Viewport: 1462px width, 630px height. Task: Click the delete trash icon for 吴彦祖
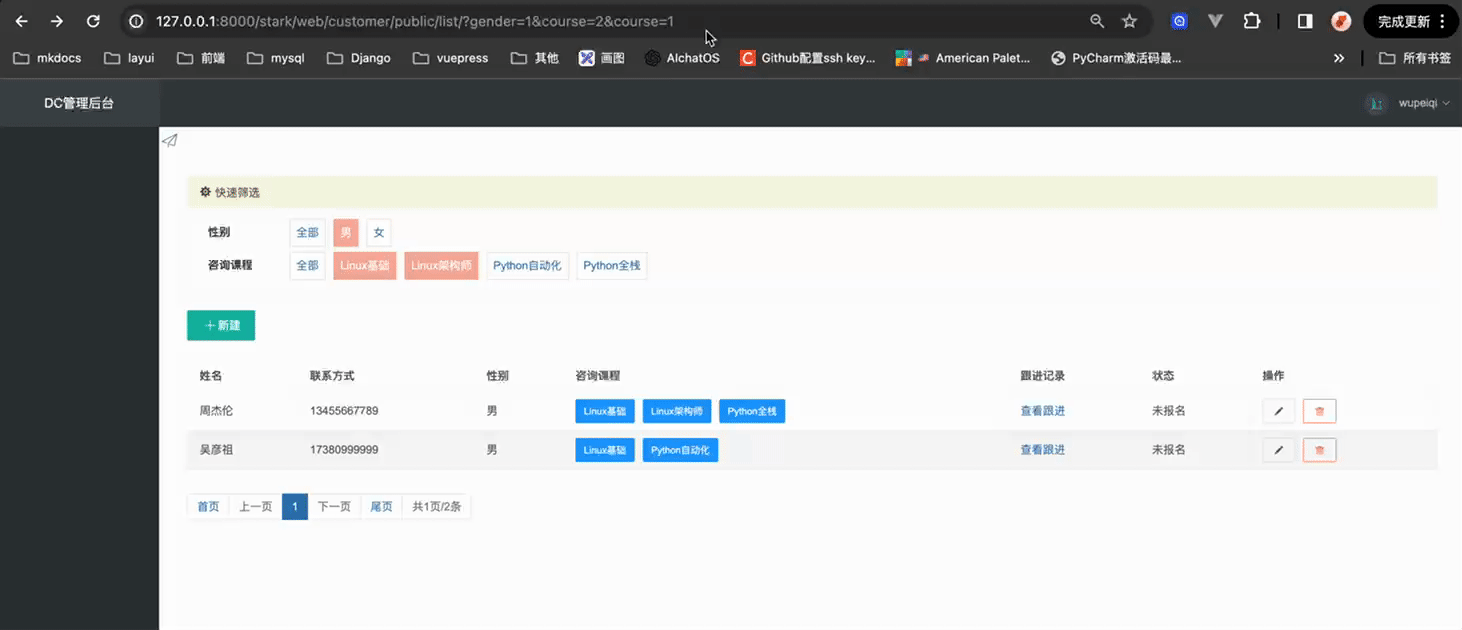pos(1319,450)
